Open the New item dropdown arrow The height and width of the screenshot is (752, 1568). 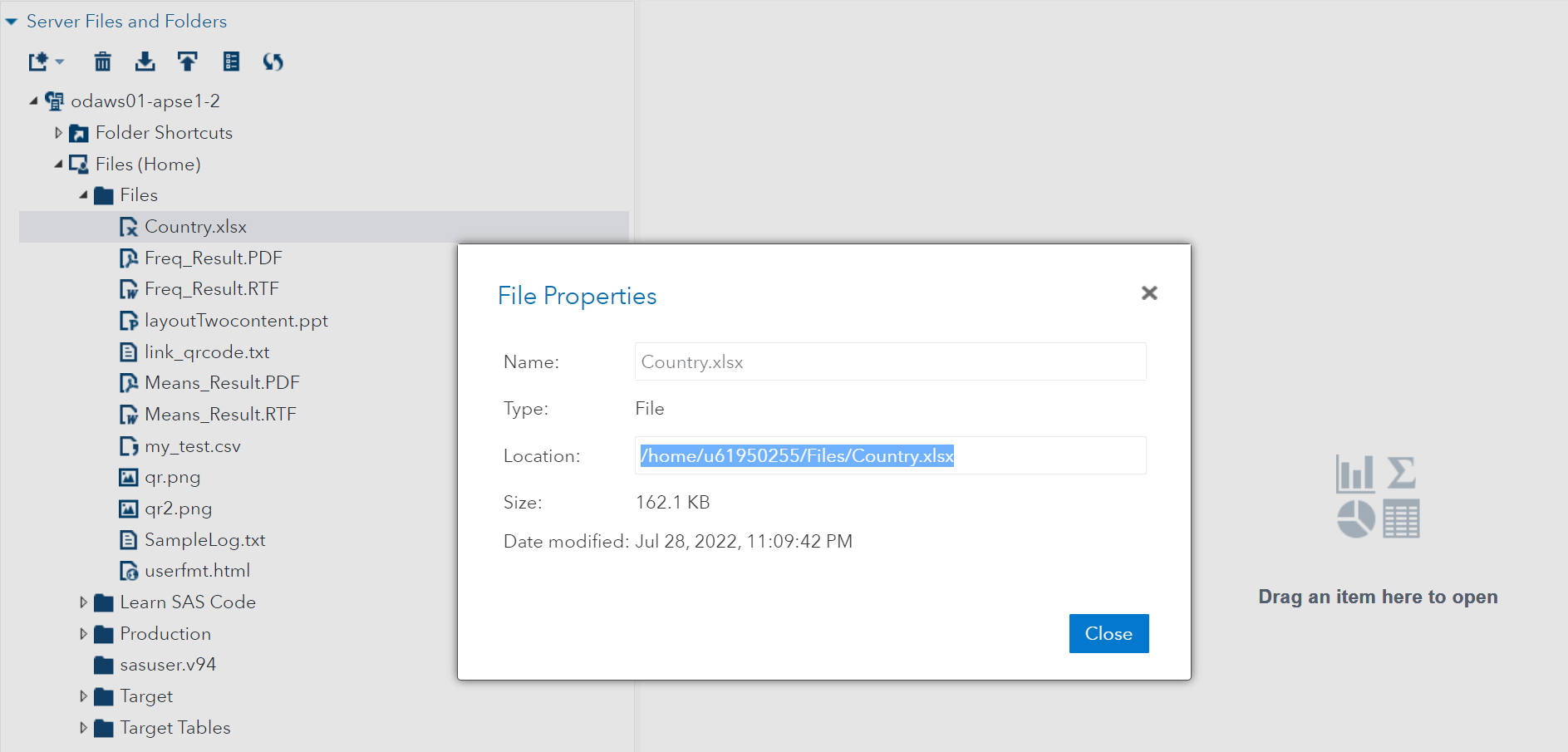[x=60, y=61]
